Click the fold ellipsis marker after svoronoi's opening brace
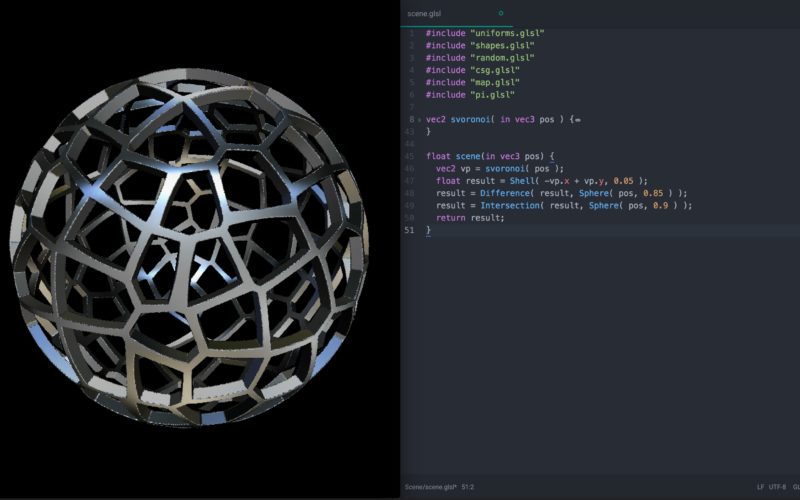This screenshot has width=800, height=500. (x=578, y=120)
